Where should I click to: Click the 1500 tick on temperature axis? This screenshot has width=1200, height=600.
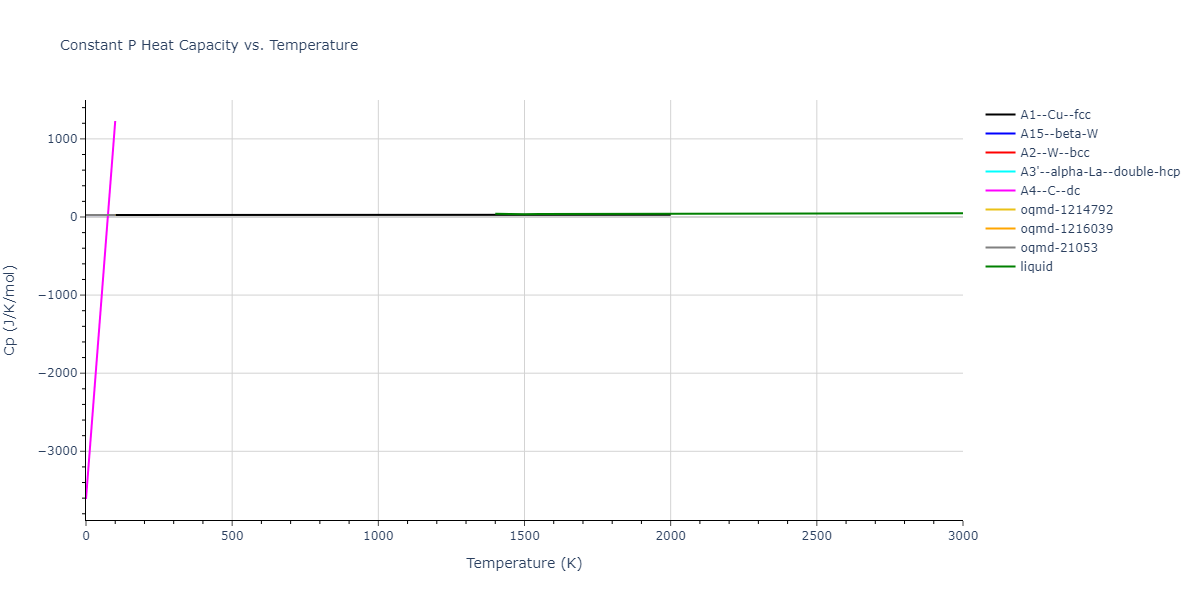coord(524,536)
